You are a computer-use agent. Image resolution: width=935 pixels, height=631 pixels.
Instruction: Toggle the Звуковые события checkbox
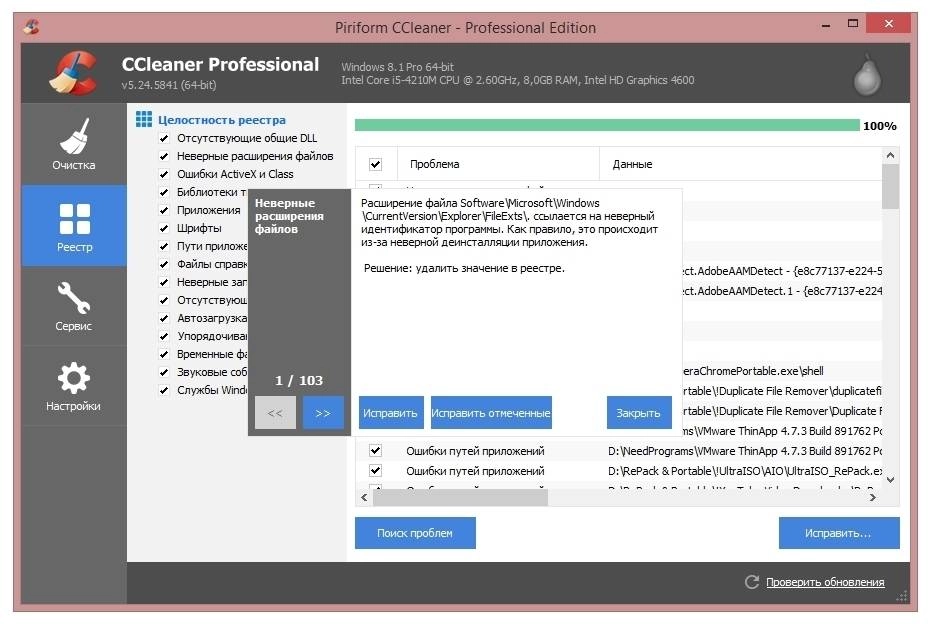(163, 372)
